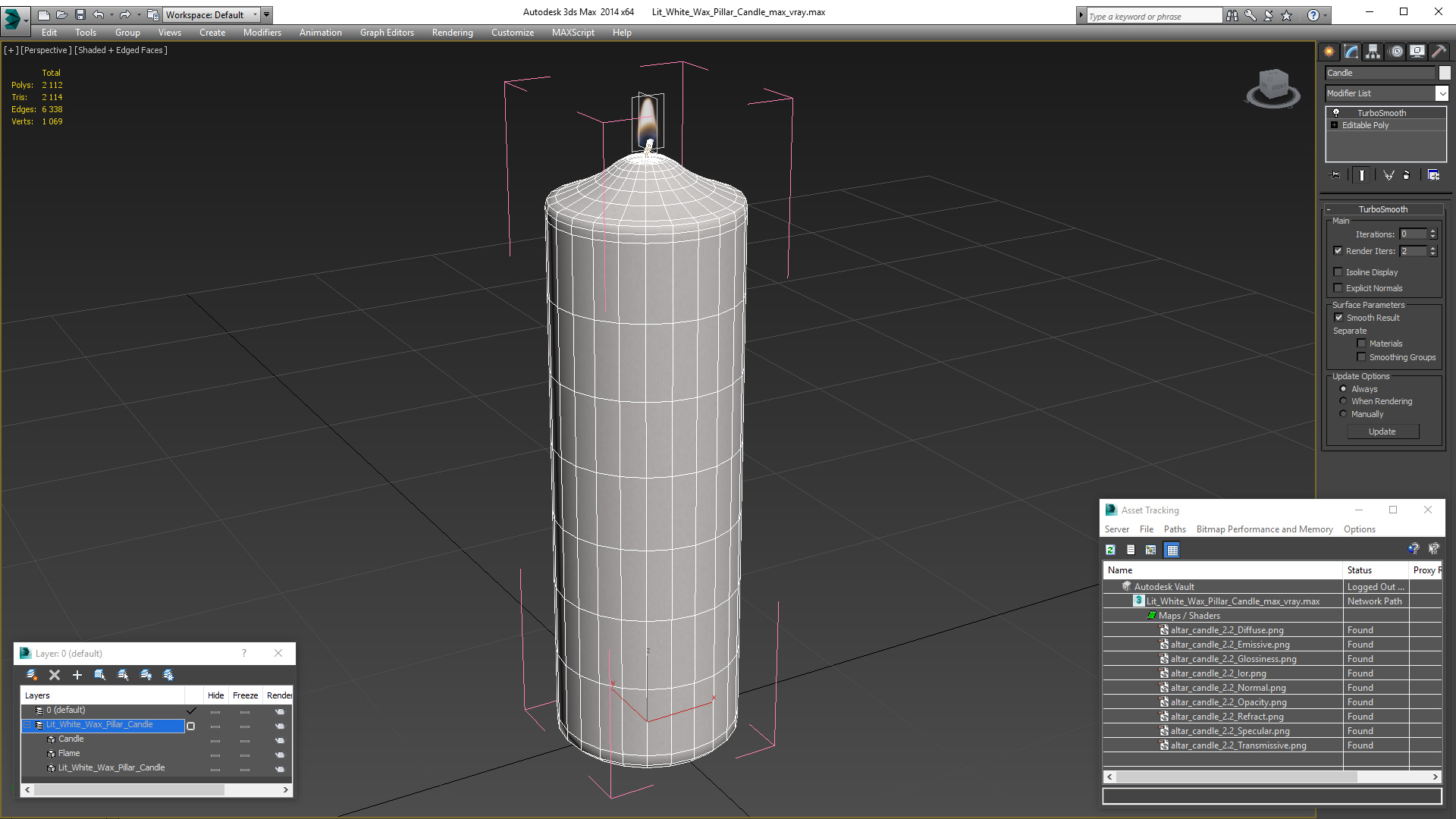
Task: Click Freeze/Unfreeze All Layers icon
Action: [x=168, y=675]
